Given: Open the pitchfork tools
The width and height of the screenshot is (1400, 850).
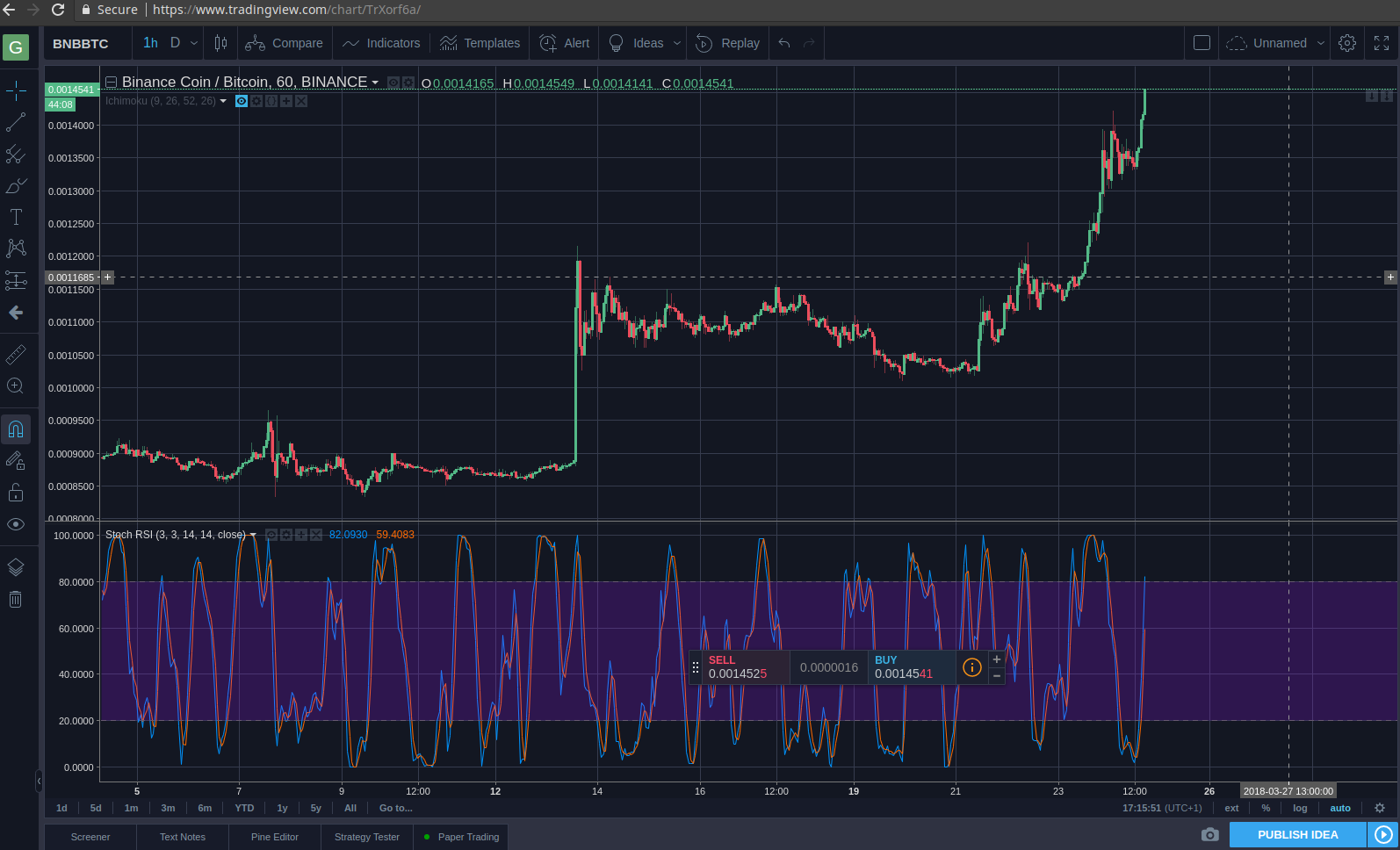Looking at the screenshot, I should point(16,155).
